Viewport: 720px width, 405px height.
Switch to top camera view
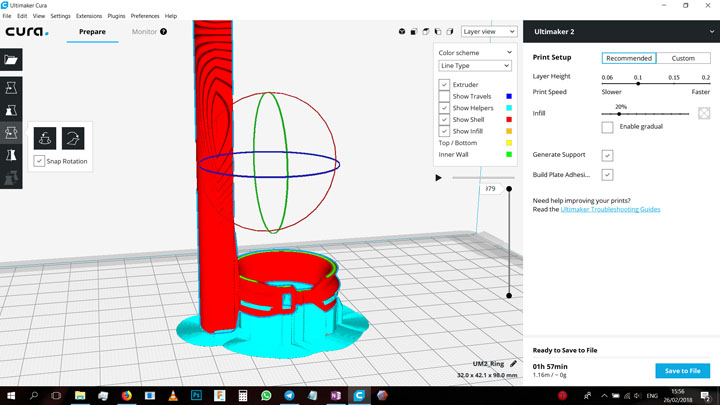[x=426, y=31]
